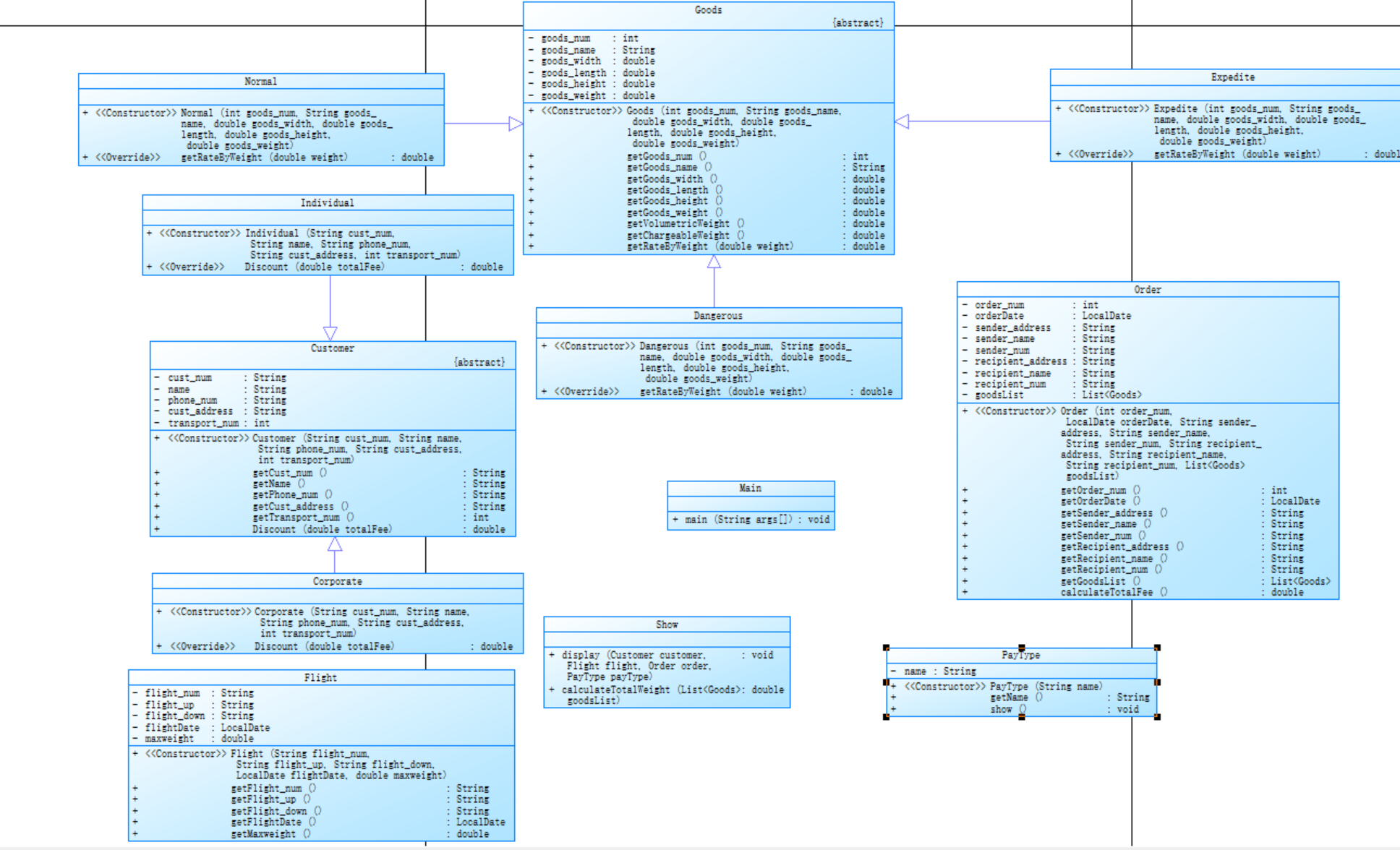
Task: Click the Corporate class header
Action: coord(337,582)
